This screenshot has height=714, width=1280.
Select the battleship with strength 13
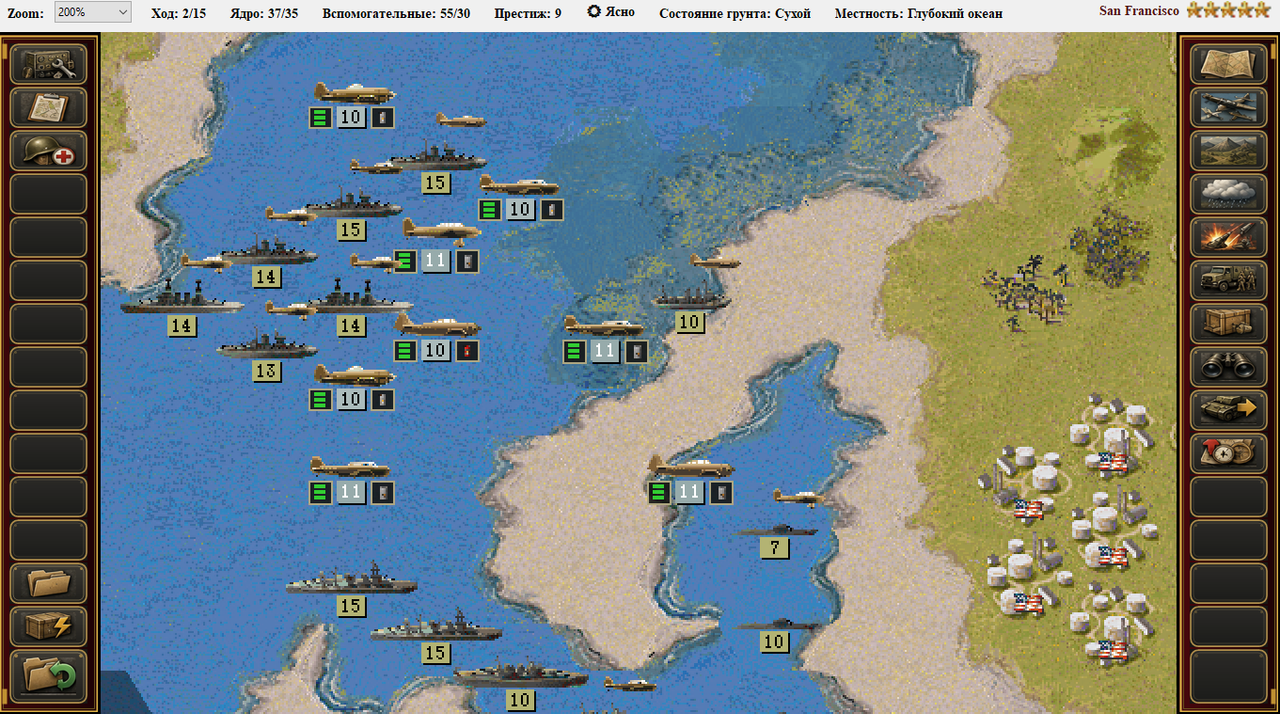pos(266,348)
